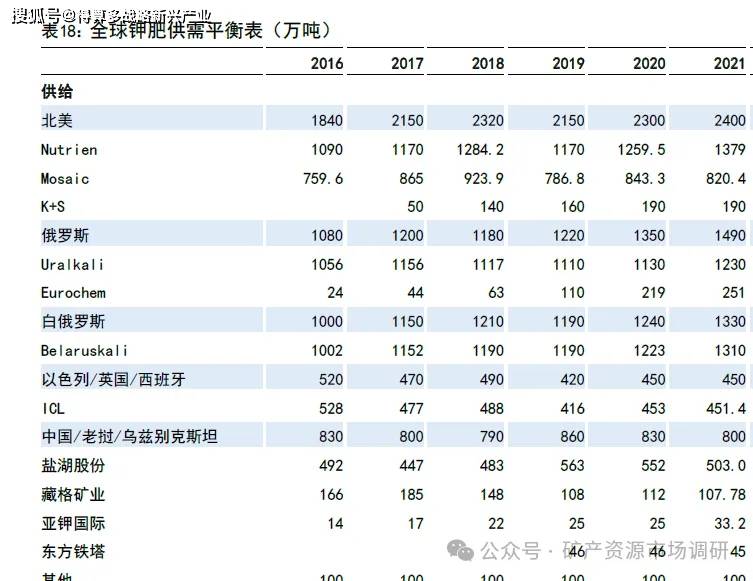Select Mosaic 2021 value 820.4

pyautogui.click(x=726, y=179)
